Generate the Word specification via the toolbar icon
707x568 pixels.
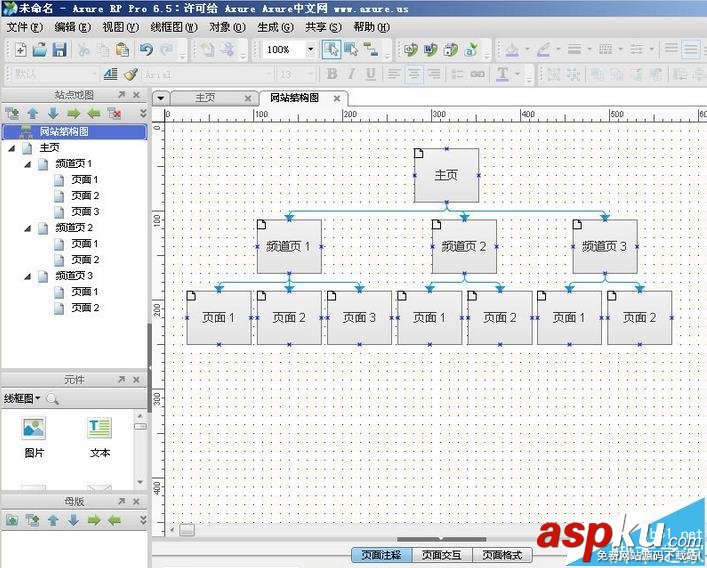coord(431,49)
